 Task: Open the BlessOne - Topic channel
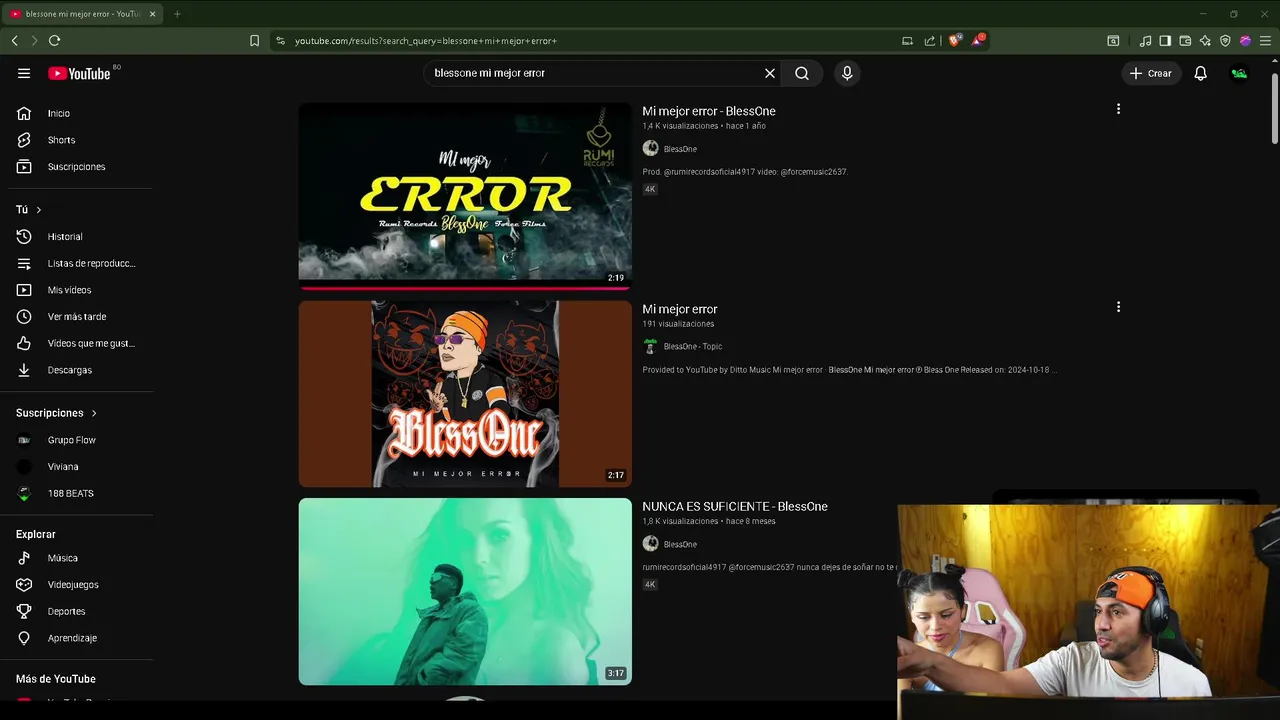[x=692, y=346]
